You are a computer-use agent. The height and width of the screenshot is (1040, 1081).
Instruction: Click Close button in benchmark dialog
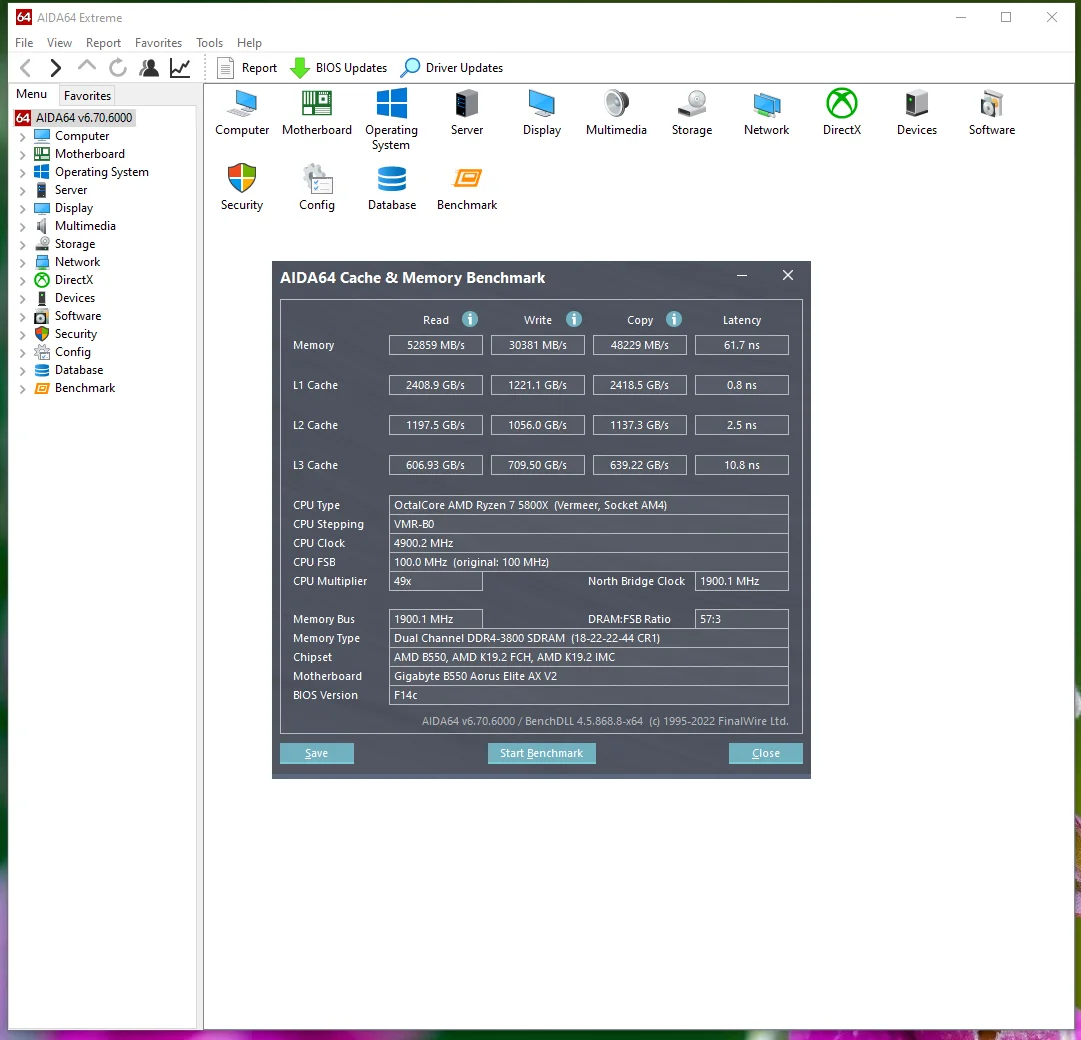(x=765, y=753)
